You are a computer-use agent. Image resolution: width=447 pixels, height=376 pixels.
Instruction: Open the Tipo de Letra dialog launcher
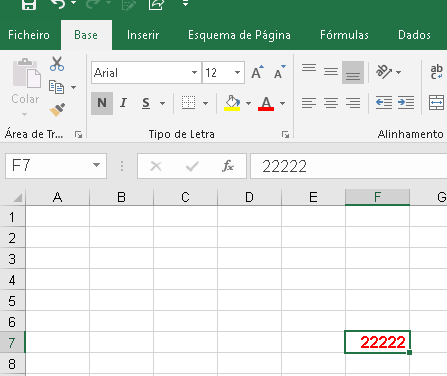tap(285, 134)
